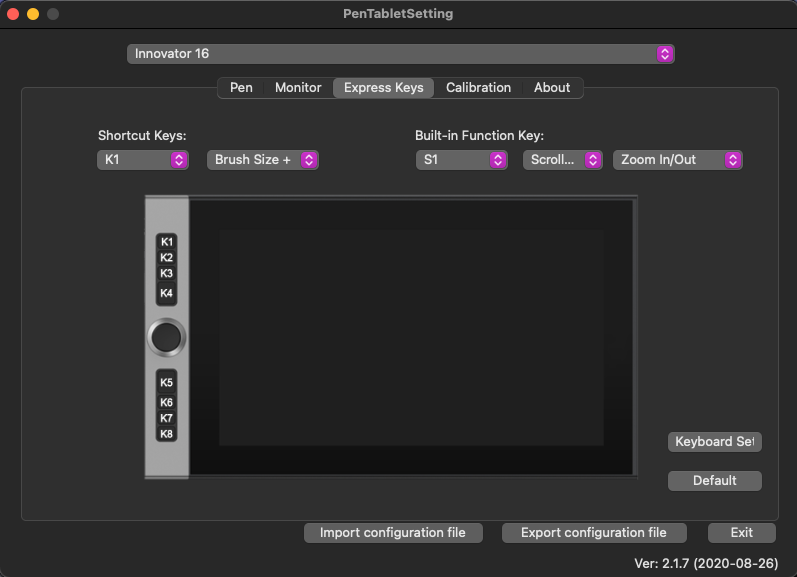Minimize the PenTabletSetting window
Image resolution: width=797 pixels, height=577 pixels.
pyautogui.click(x=33, y=14)
